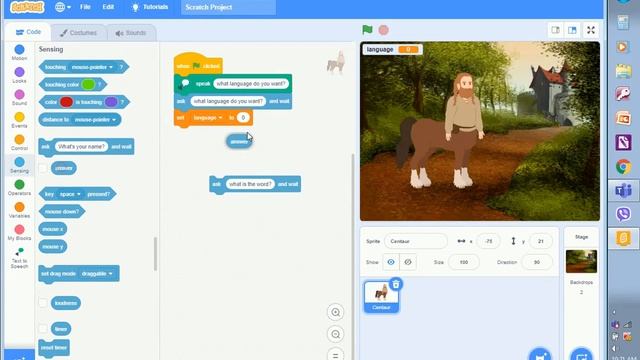This screenshot has width=640, height=360.
Task: Select the Variables block category
Action: pos(19,210)
